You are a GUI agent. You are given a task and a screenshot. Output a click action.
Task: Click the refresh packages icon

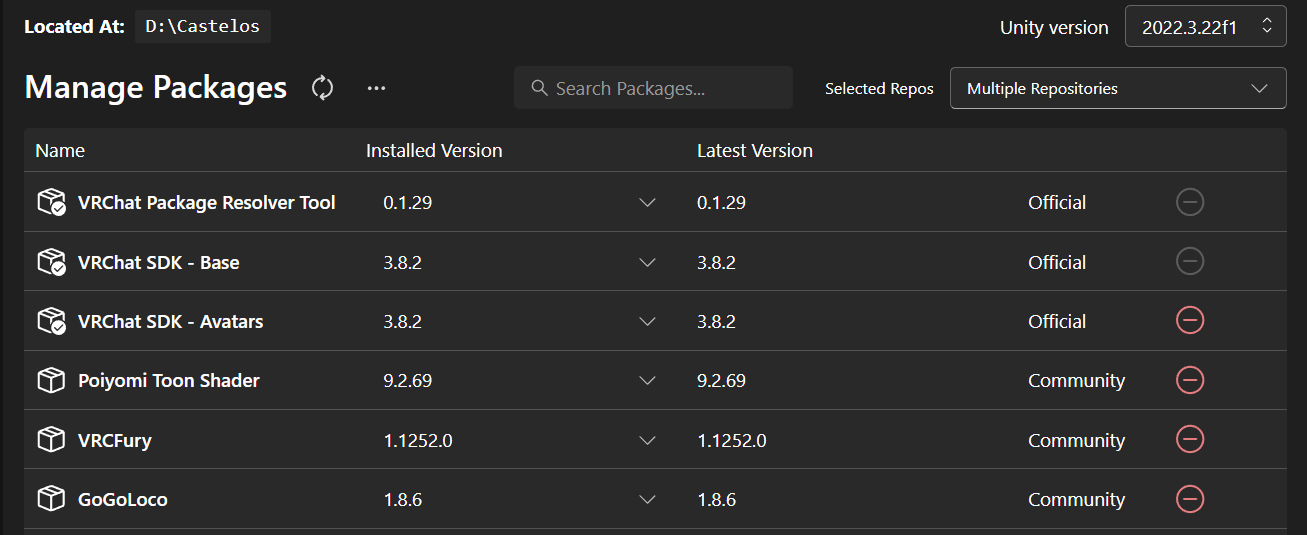322,88
